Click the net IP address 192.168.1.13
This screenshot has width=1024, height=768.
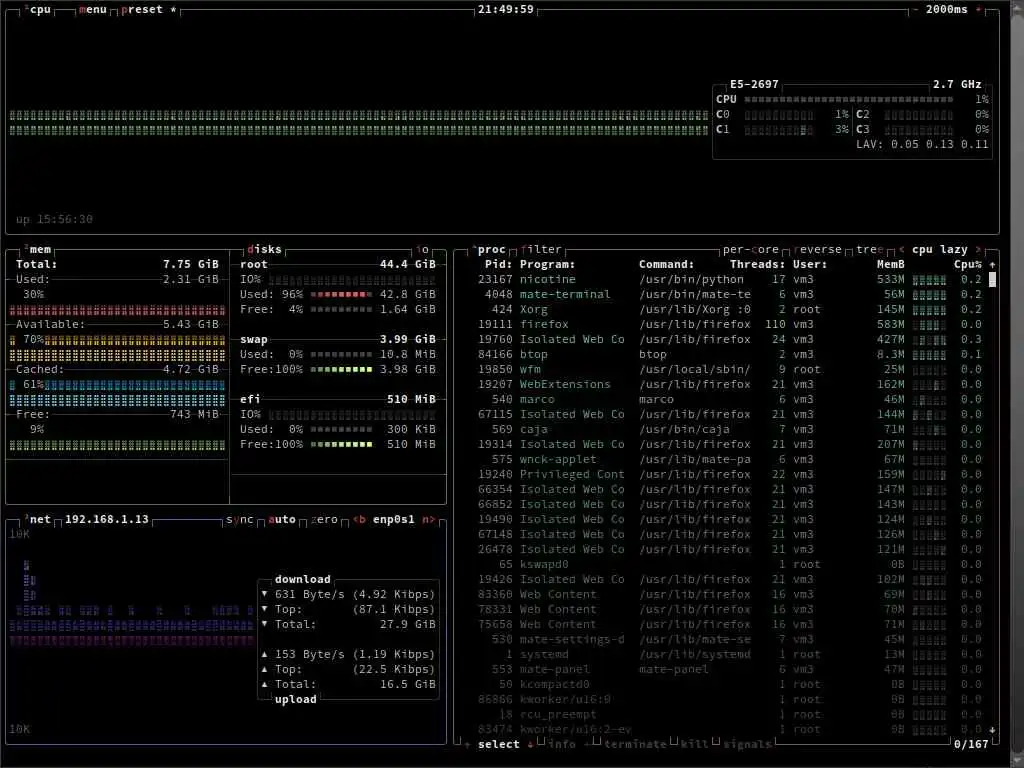tap(107, 520)
